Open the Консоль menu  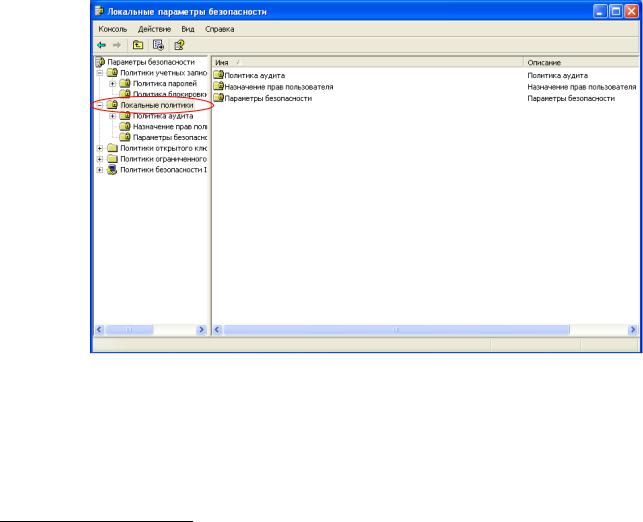point(113,29)
